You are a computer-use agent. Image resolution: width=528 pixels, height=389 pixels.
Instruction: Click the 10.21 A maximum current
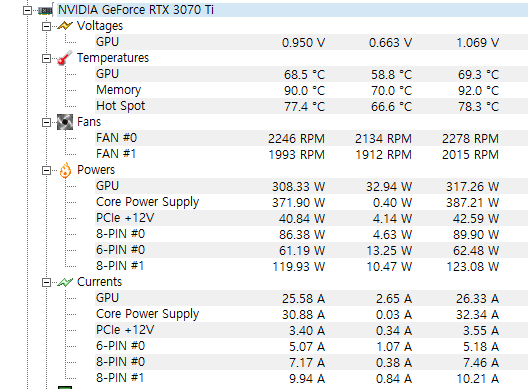pyautogui.click(x=477, y=379)
